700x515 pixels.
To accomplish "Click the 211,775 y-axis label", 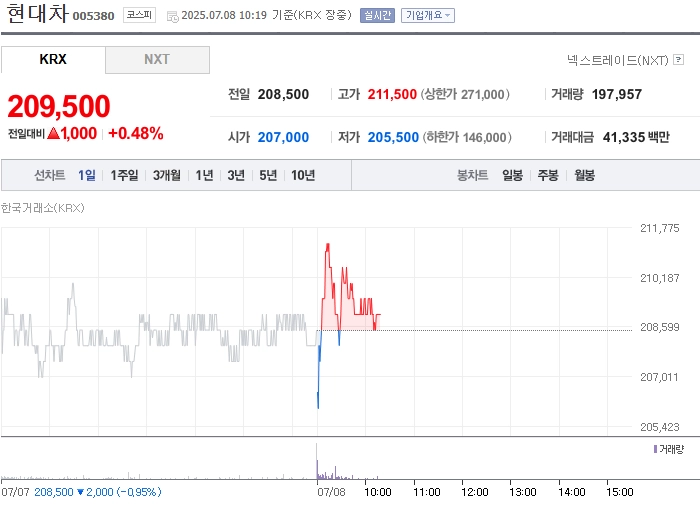I will 659,228.
